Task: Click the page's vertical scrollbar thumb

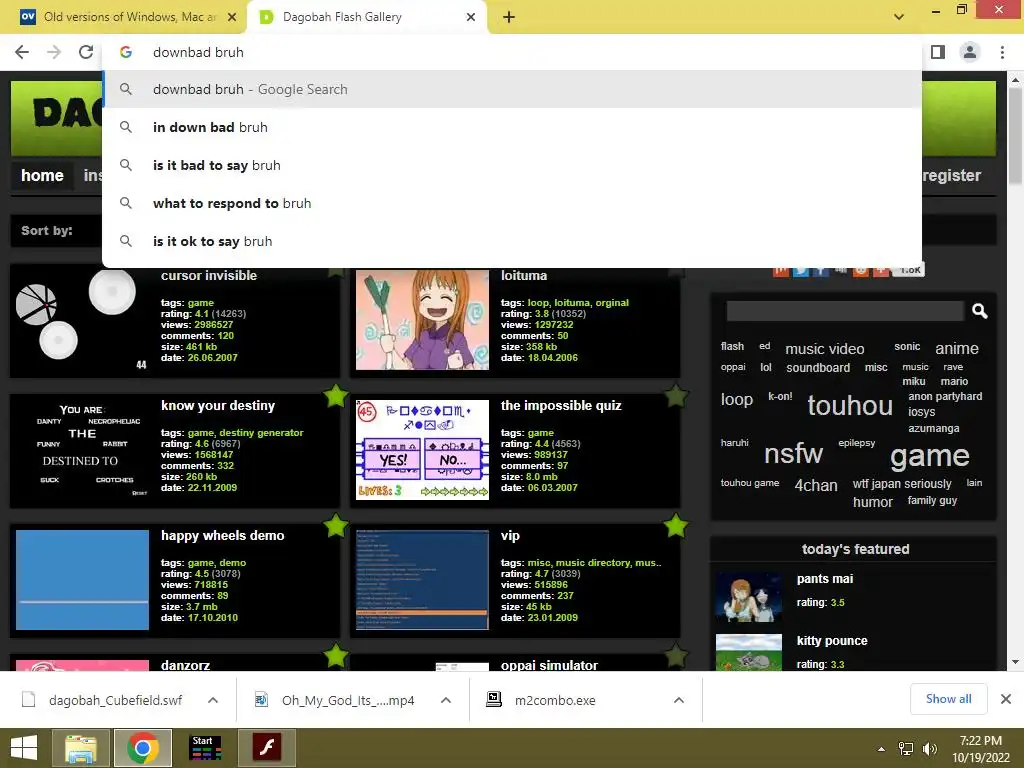Action: click(1015, 137)
